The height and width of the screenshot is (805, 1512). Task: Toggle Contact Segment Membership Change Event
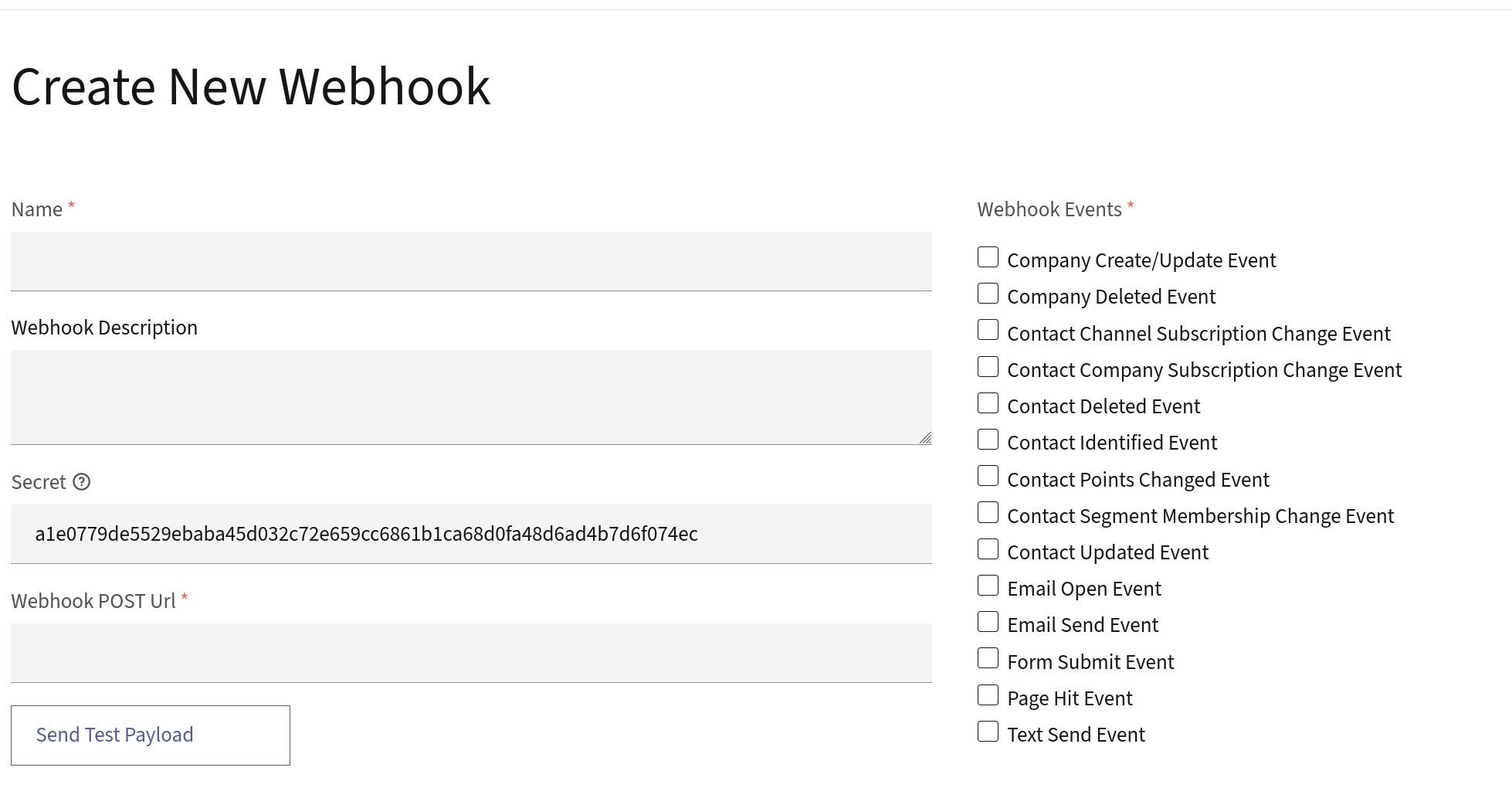pyautogui.click(x=988, y=512)
